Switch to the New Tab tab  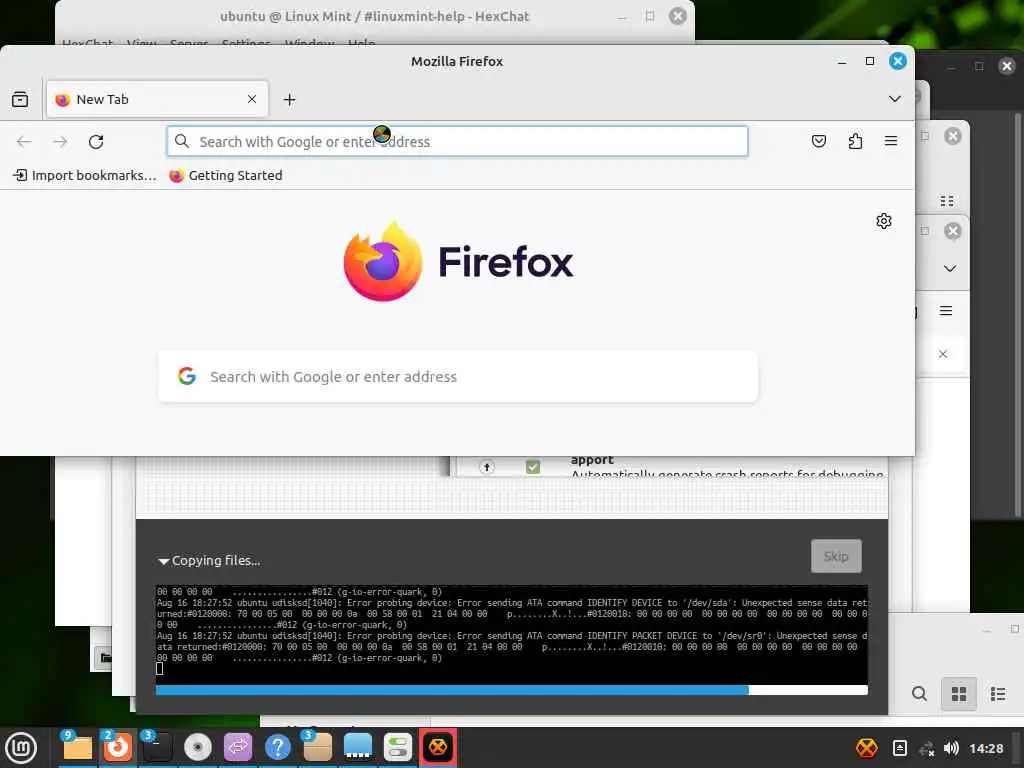[x=157, y=99]
